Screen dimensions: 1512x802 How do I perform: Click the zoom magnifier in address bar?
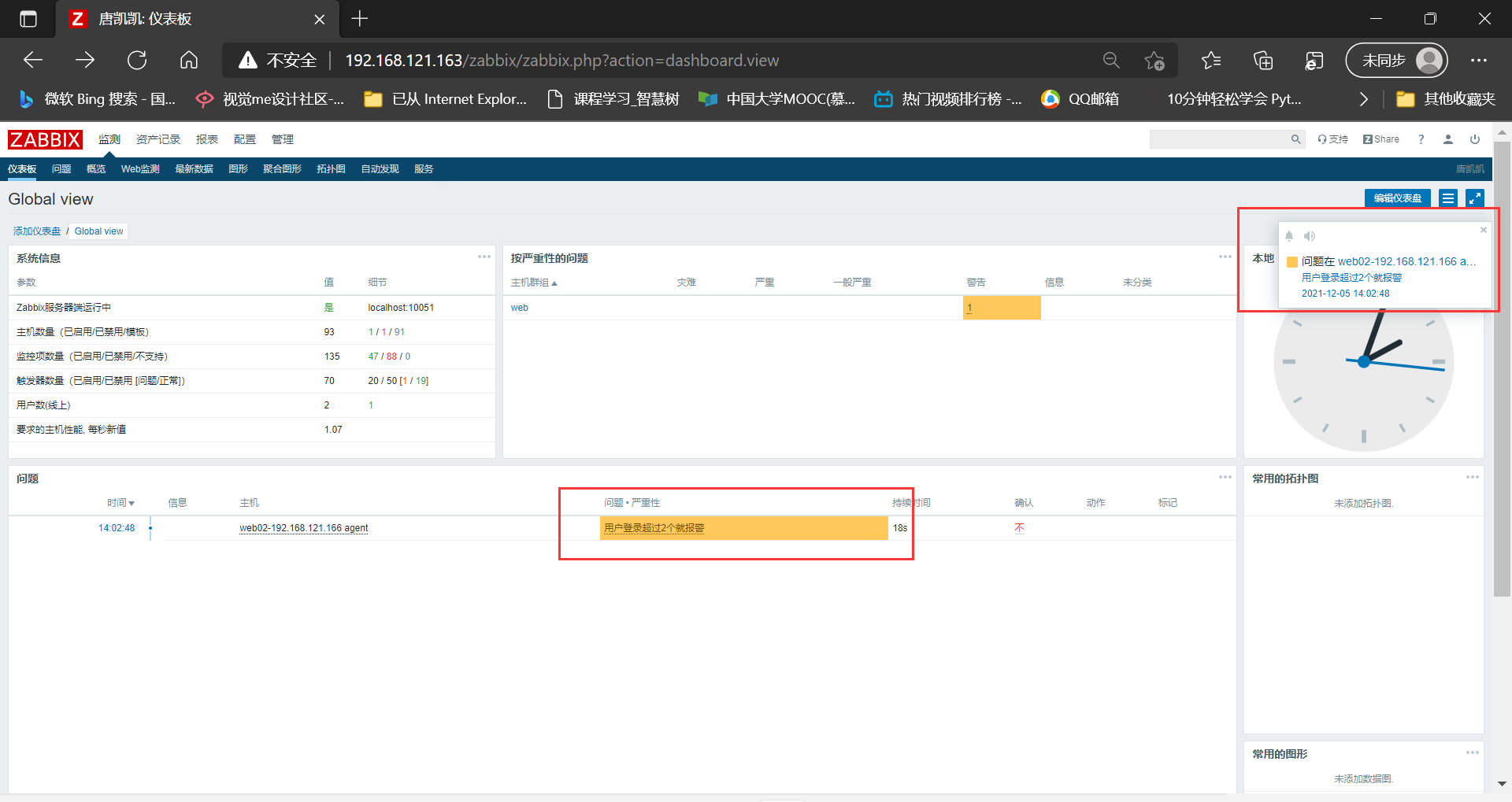point(1111,60)
